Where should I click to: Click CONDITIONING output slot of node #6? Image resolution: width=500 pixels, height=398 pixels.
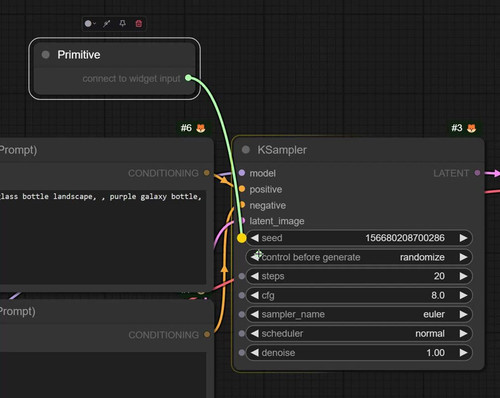tap(207, 173)
